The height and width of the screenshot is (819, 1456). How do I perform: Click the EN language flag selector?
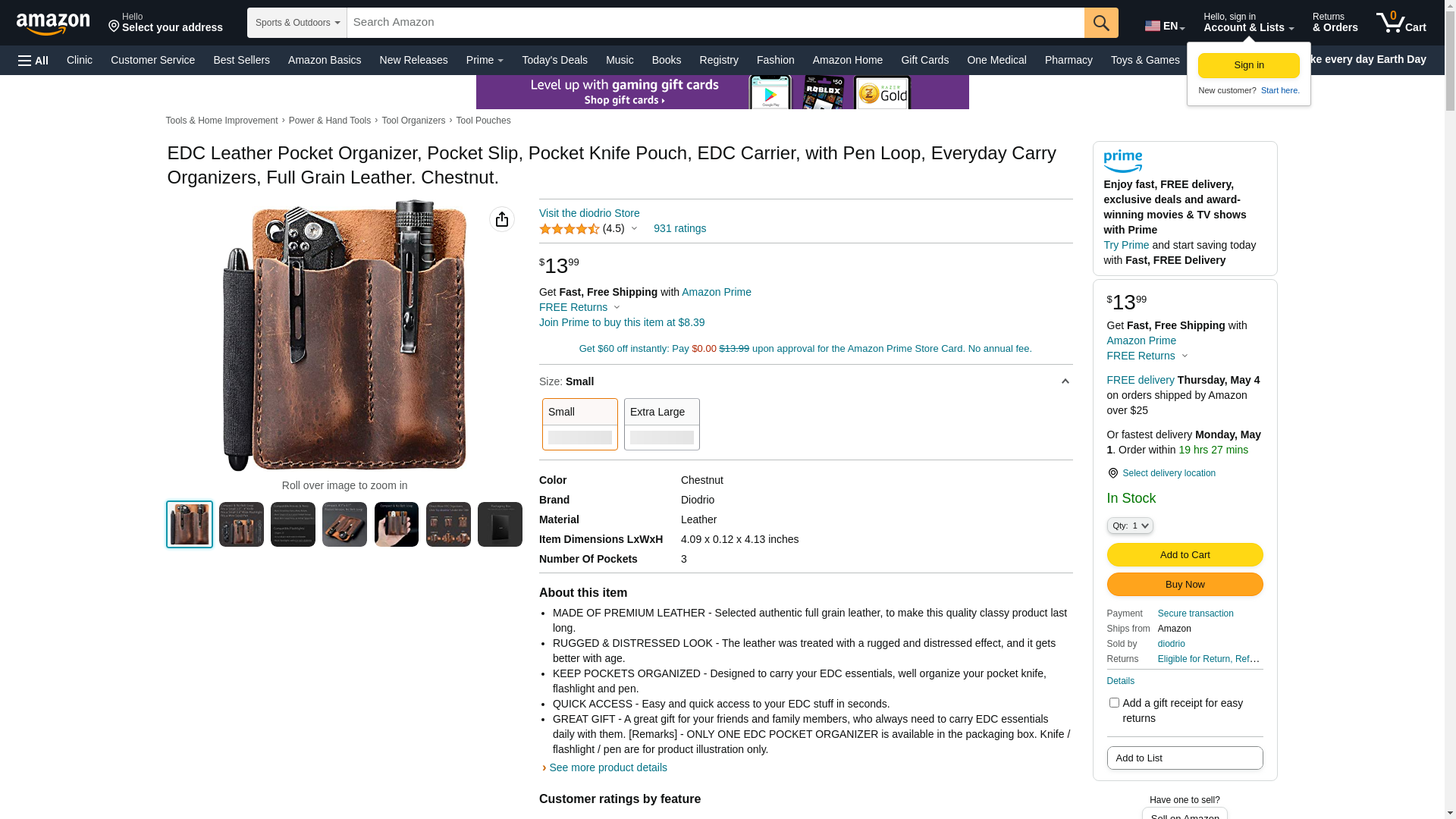pos(1164,26)
